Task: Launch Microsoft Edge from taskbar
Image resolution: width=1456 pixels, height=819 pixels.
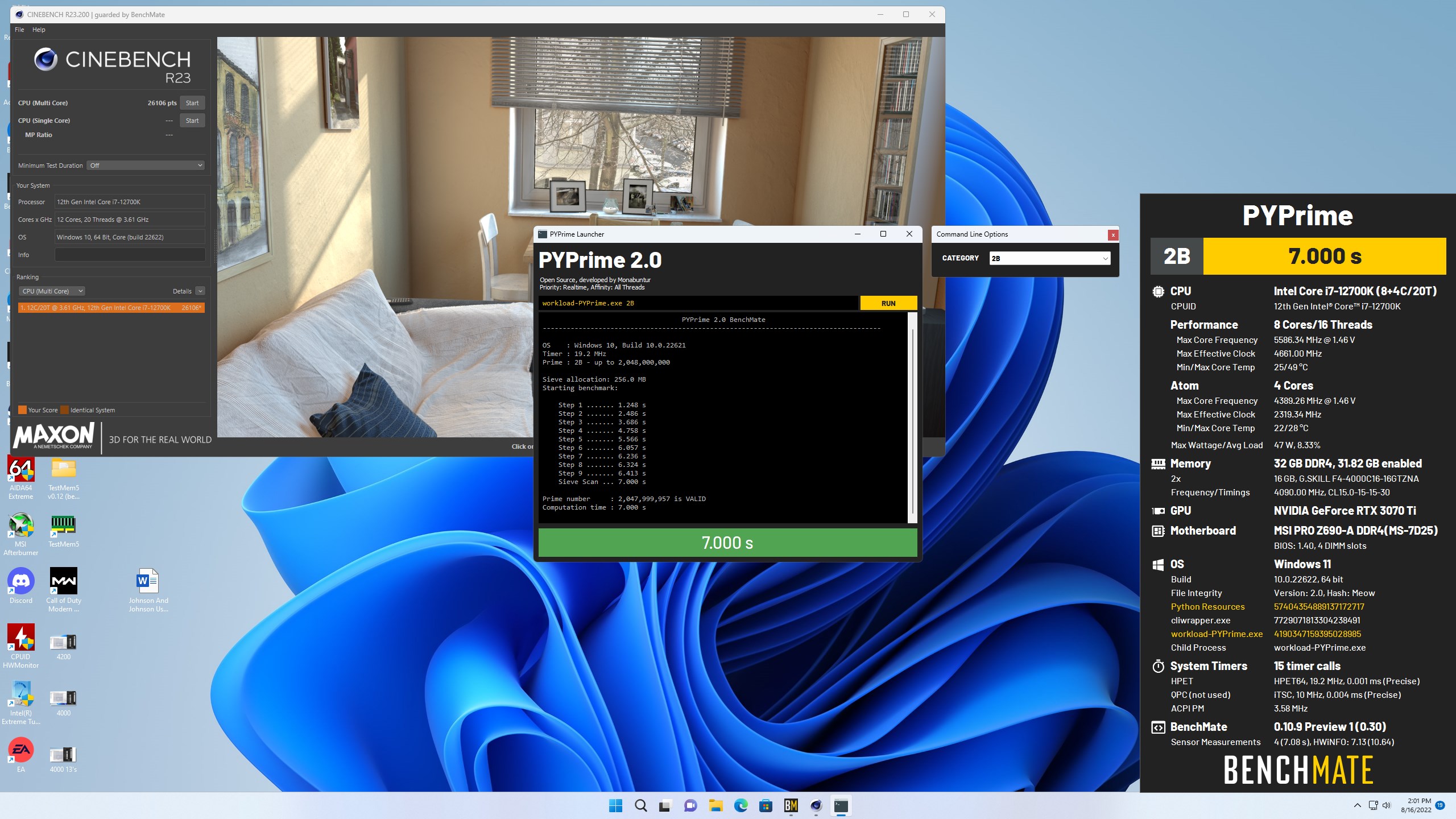Action: pos(741,805)
